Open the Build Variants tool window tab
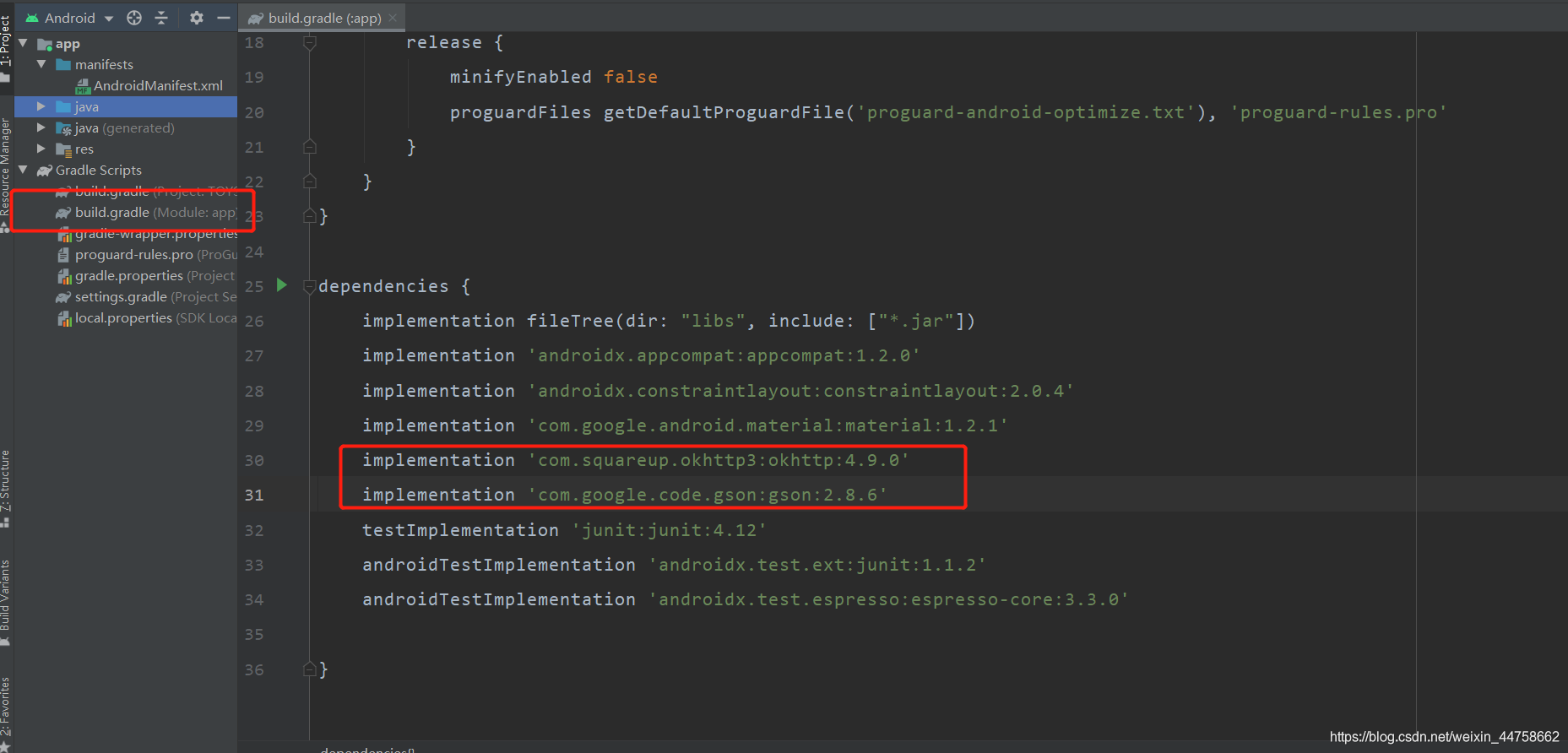Viewport: 1568px width, 753px height. 6,603
